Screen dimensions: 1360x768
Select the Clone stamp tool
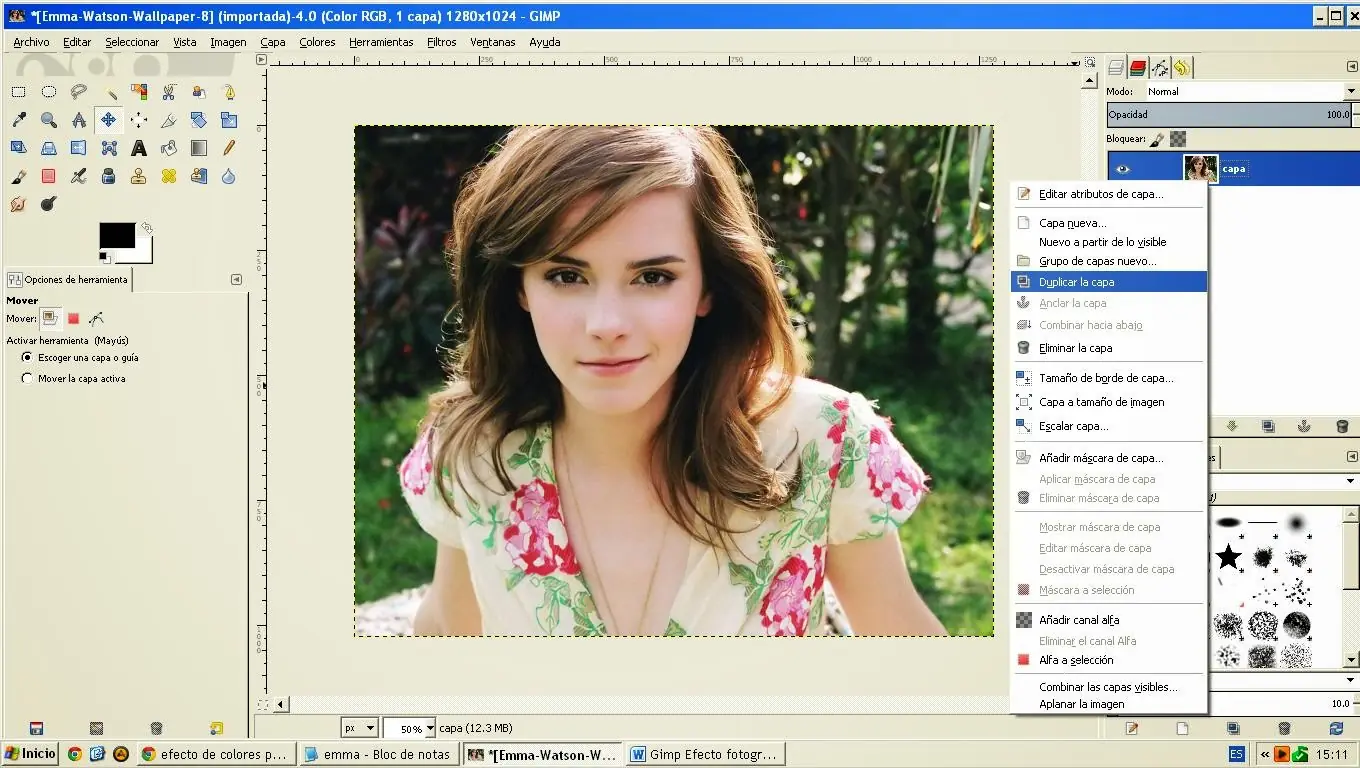[x=139, y=176]
